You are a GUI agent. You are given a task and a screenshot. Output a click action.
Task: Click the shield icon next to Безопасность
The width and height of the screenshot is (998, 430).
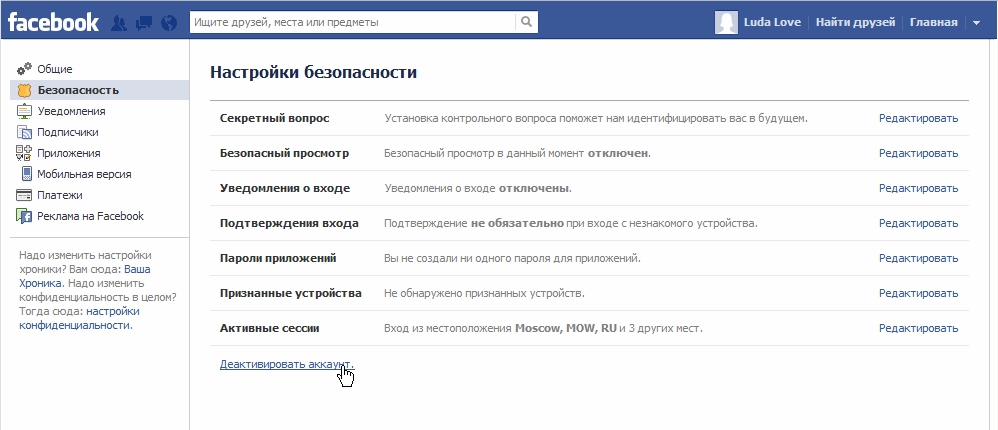24,90
